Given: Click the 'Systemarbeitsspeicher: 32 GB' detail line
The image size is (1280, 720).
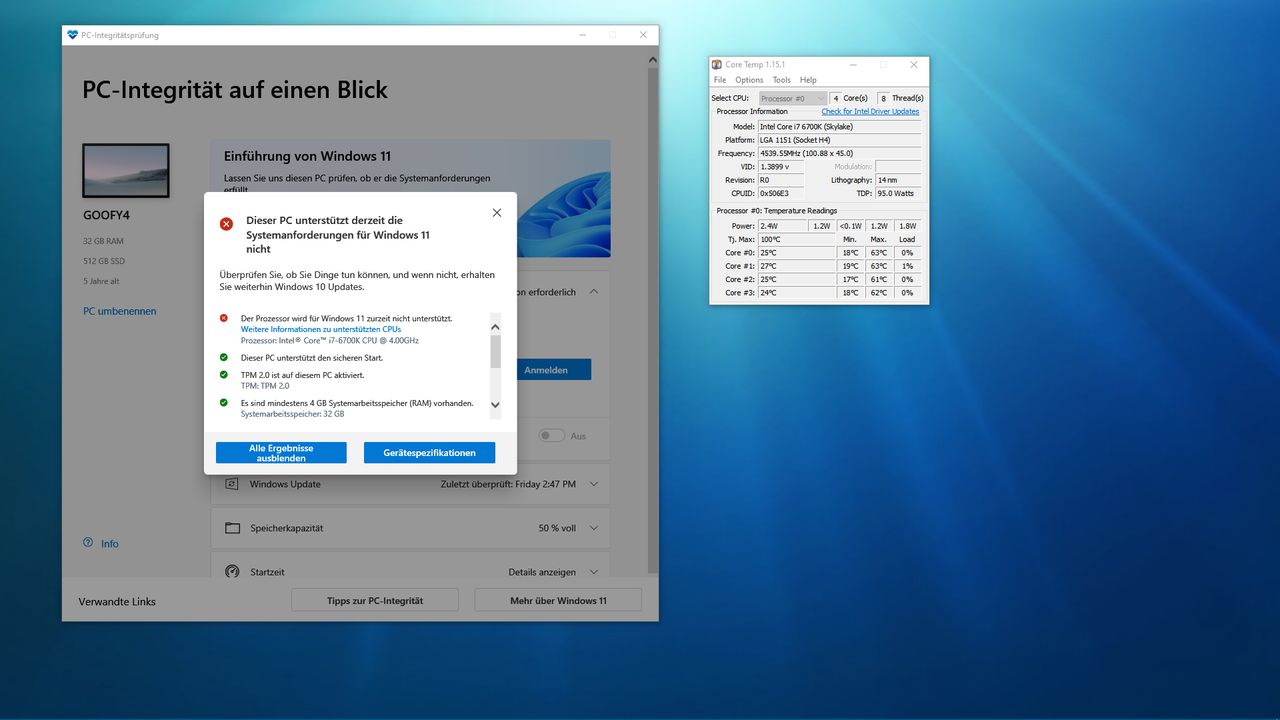Looking at the screenshot, I should coord(292,413).
